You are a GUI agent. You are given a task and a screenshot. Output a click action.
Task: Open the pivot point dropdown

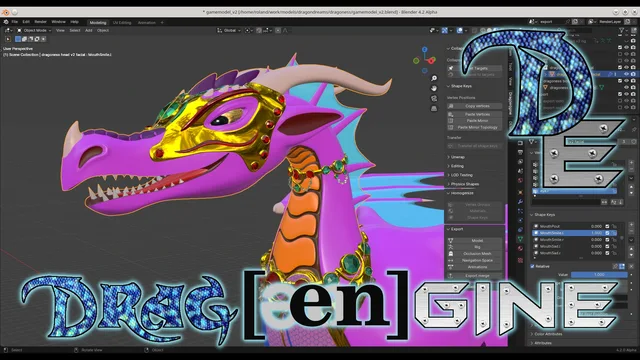248,30
